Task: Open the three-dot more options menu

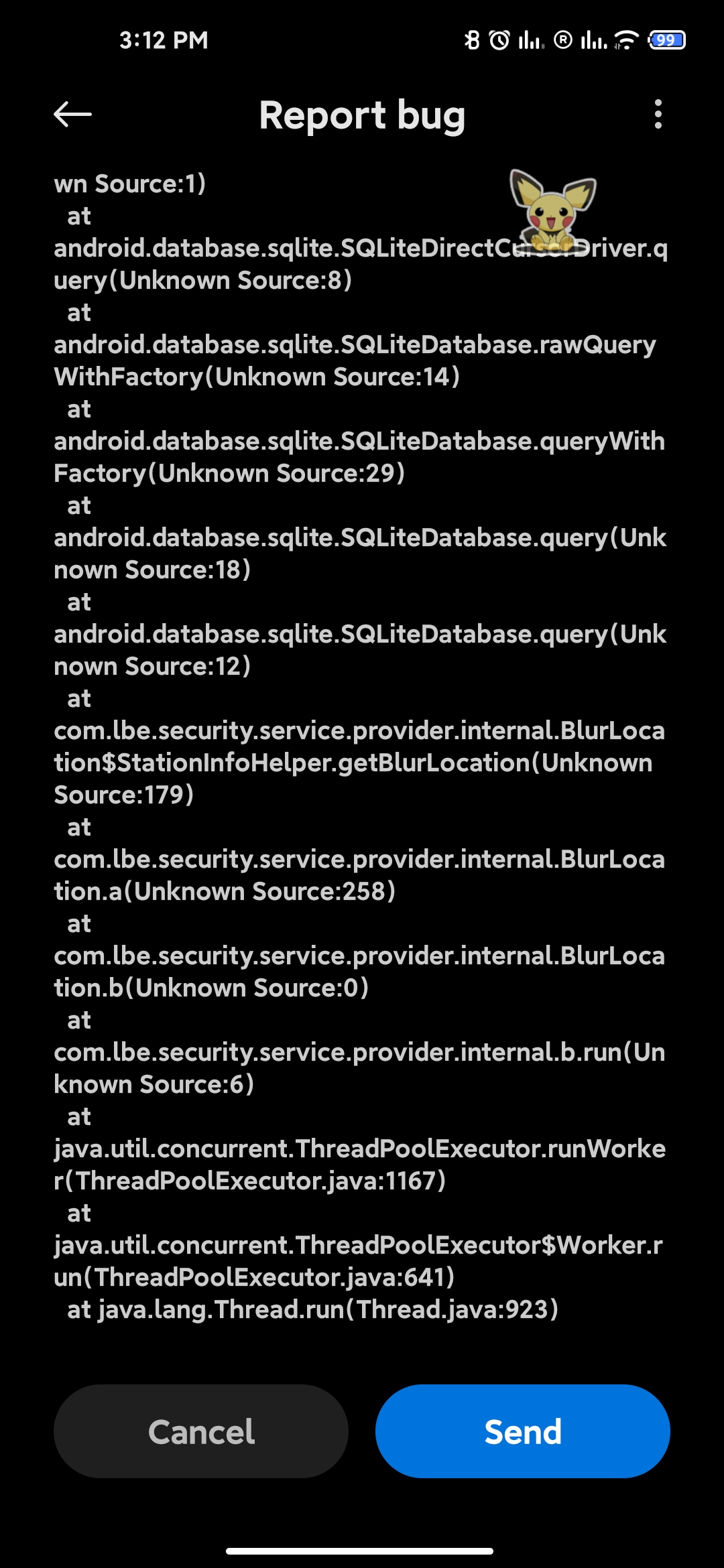Action: pyautogui.click(x=658, y=115)
